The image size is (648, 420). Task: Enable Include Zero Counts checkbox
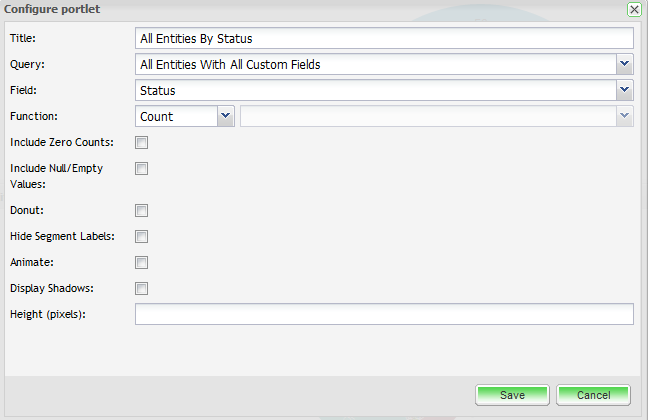pyautogui.click(x=142, y=143)
